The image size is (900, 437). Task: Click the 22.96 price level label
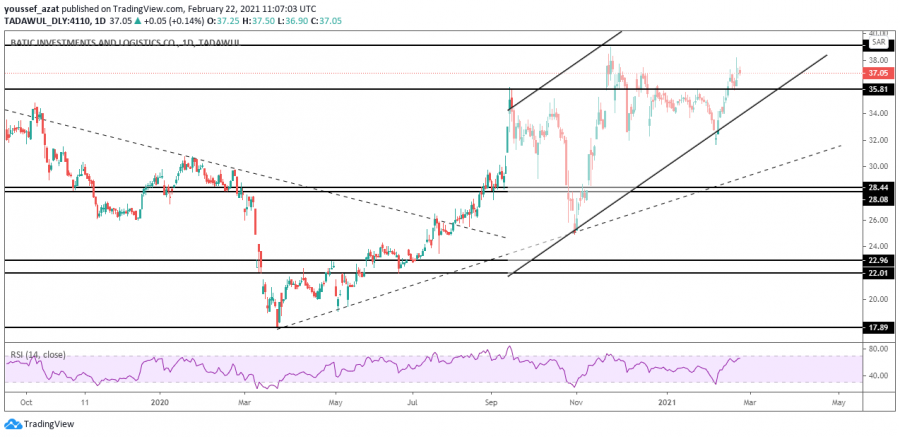point(879,261)
